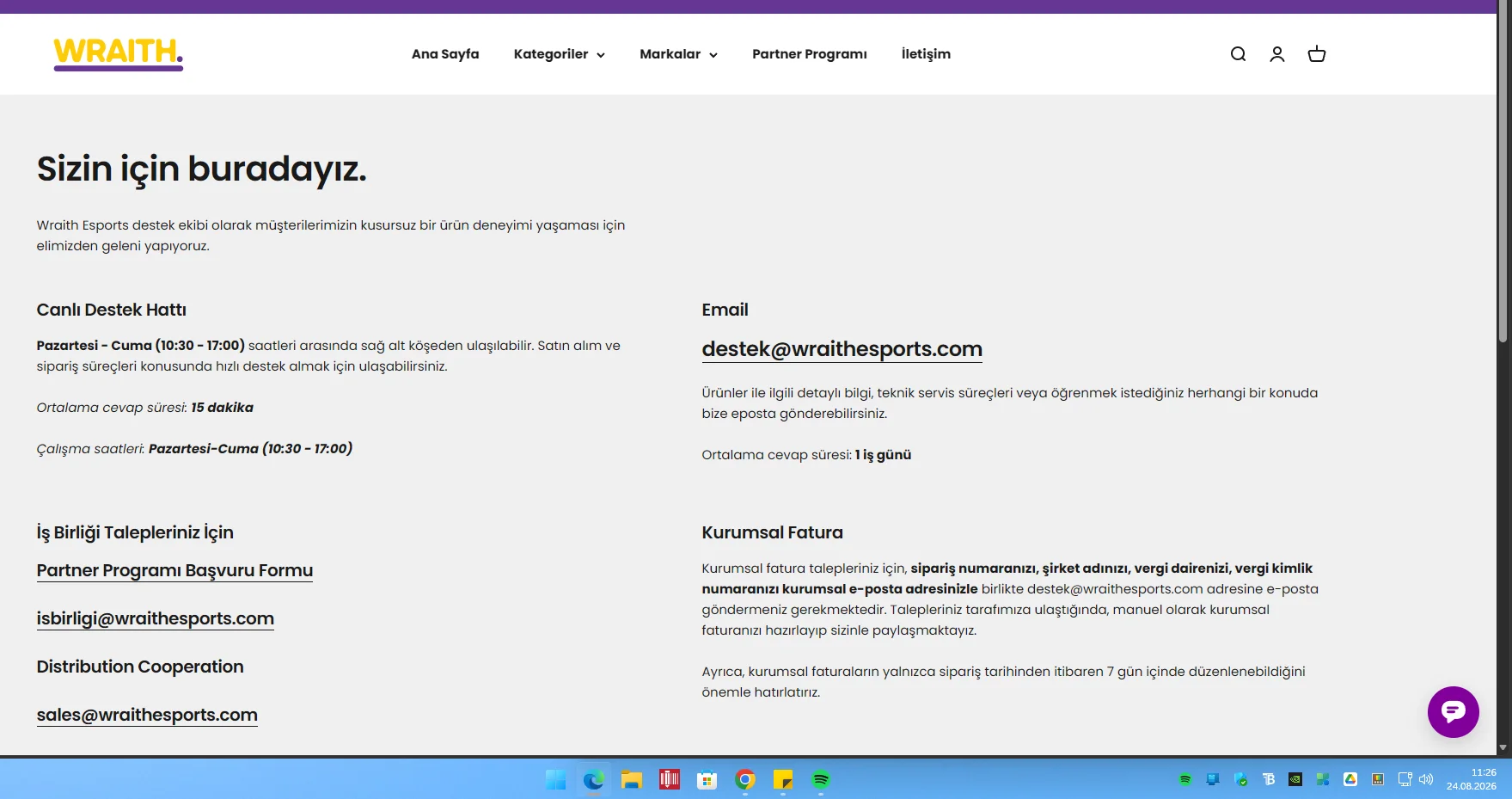This screenshot has height=799, width=1512.
Task: Click the destek@wraithesports.com email link
Action: point(842,349)
